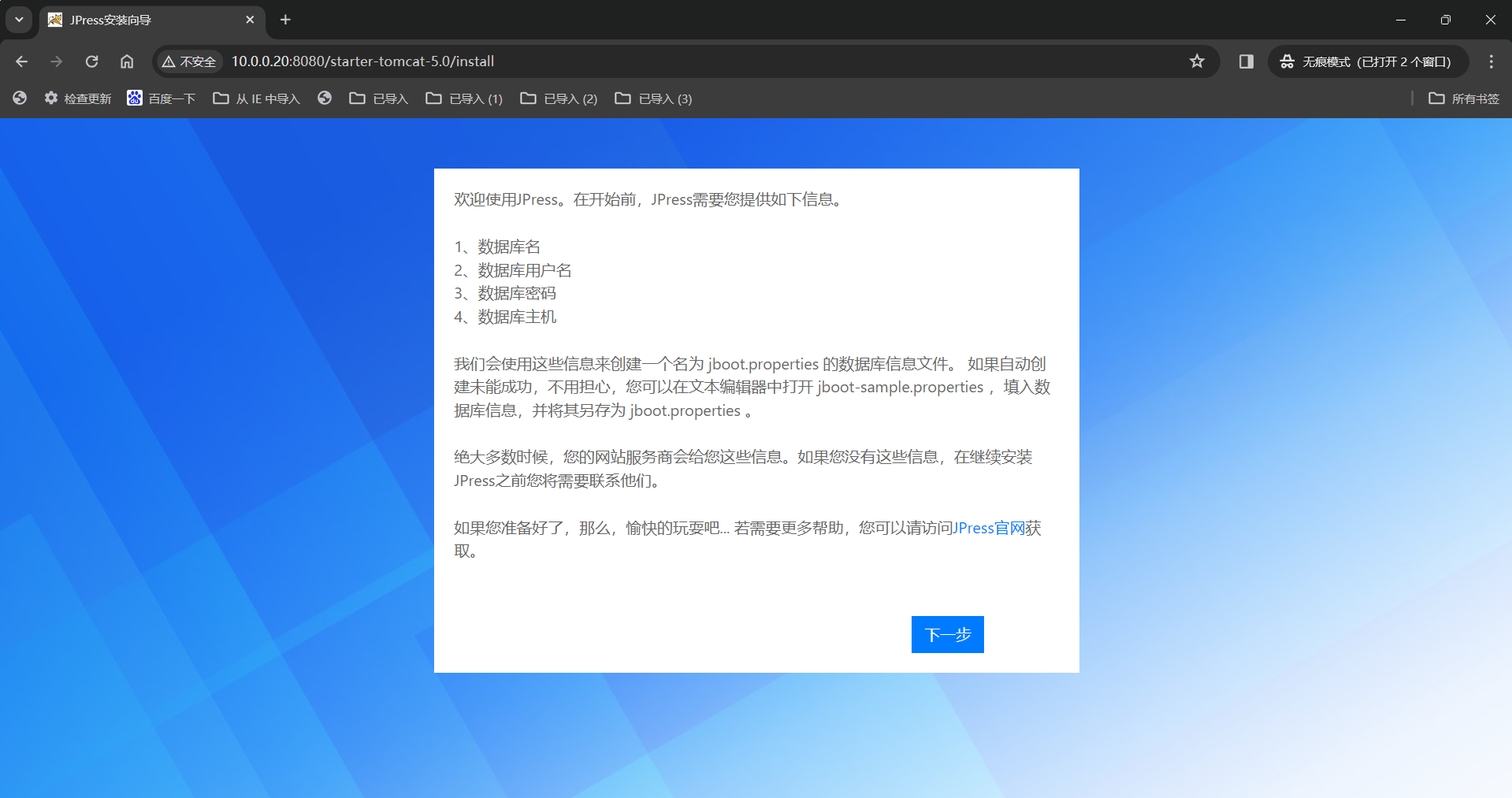Image resolution: width=1512 pixels, height=798 pixels.
Task: Click the text 1、数据库名
Action: click(x=497, y=247)
